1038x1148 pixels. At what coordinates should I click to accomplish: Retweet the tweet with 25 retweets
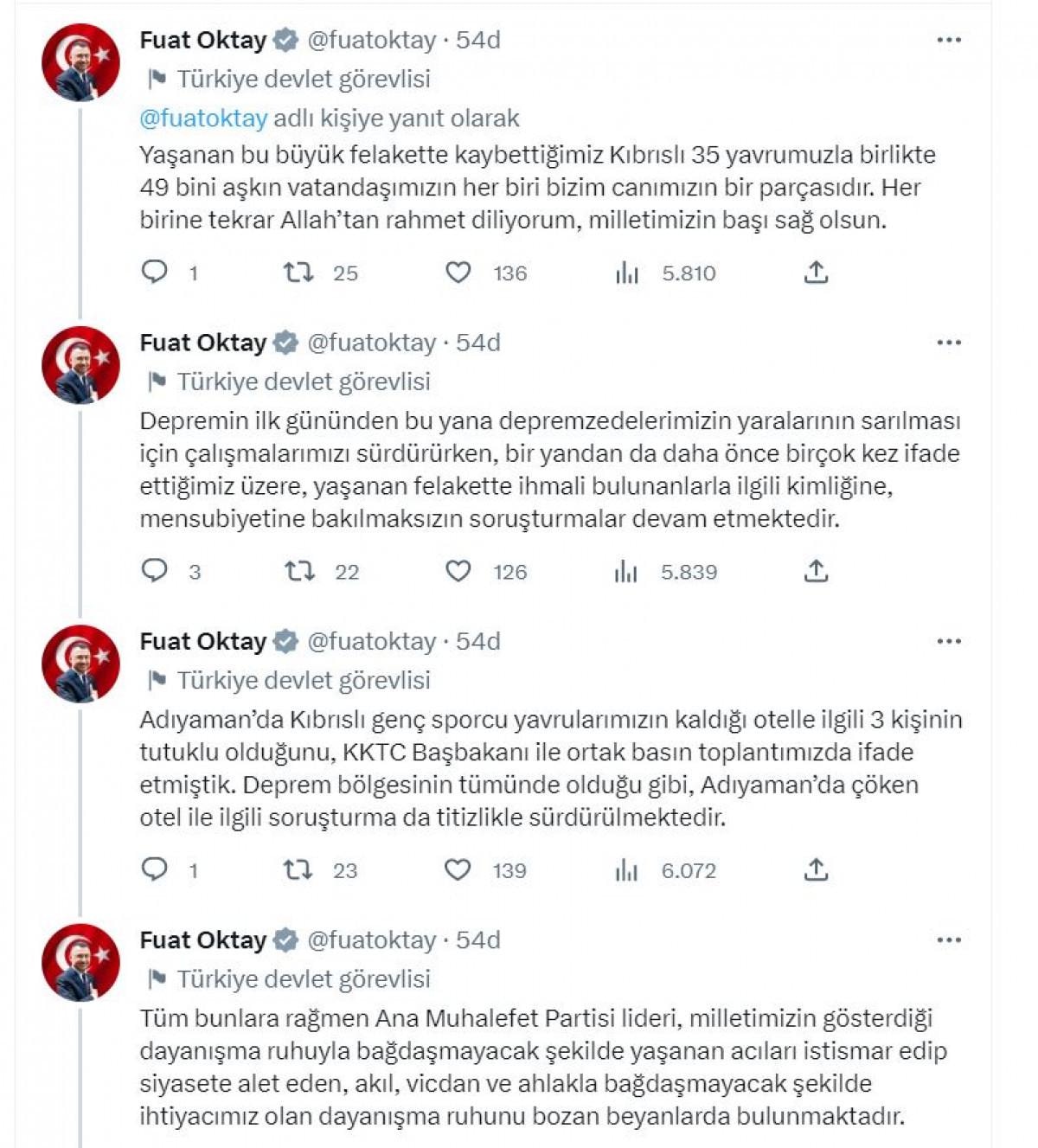click(298, 273)
